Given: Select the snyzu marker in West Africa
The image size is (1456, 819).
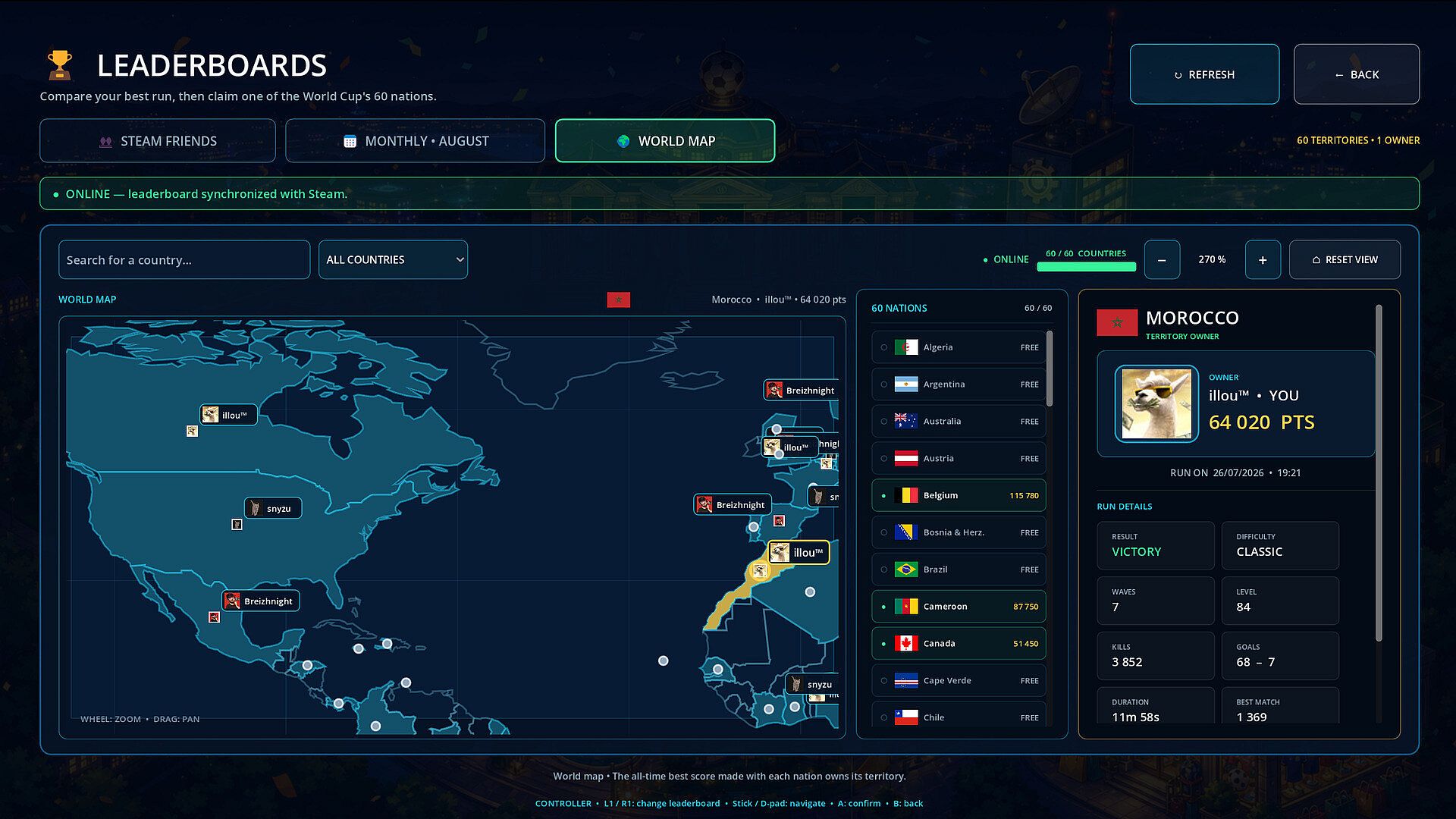Looking at the screenshot, I should (x=811, y=684).
